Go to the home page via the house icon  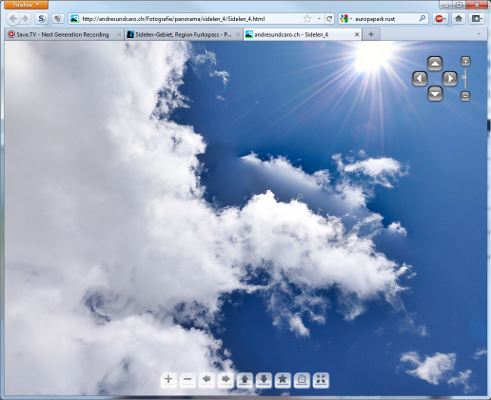[x=459, y=19]
